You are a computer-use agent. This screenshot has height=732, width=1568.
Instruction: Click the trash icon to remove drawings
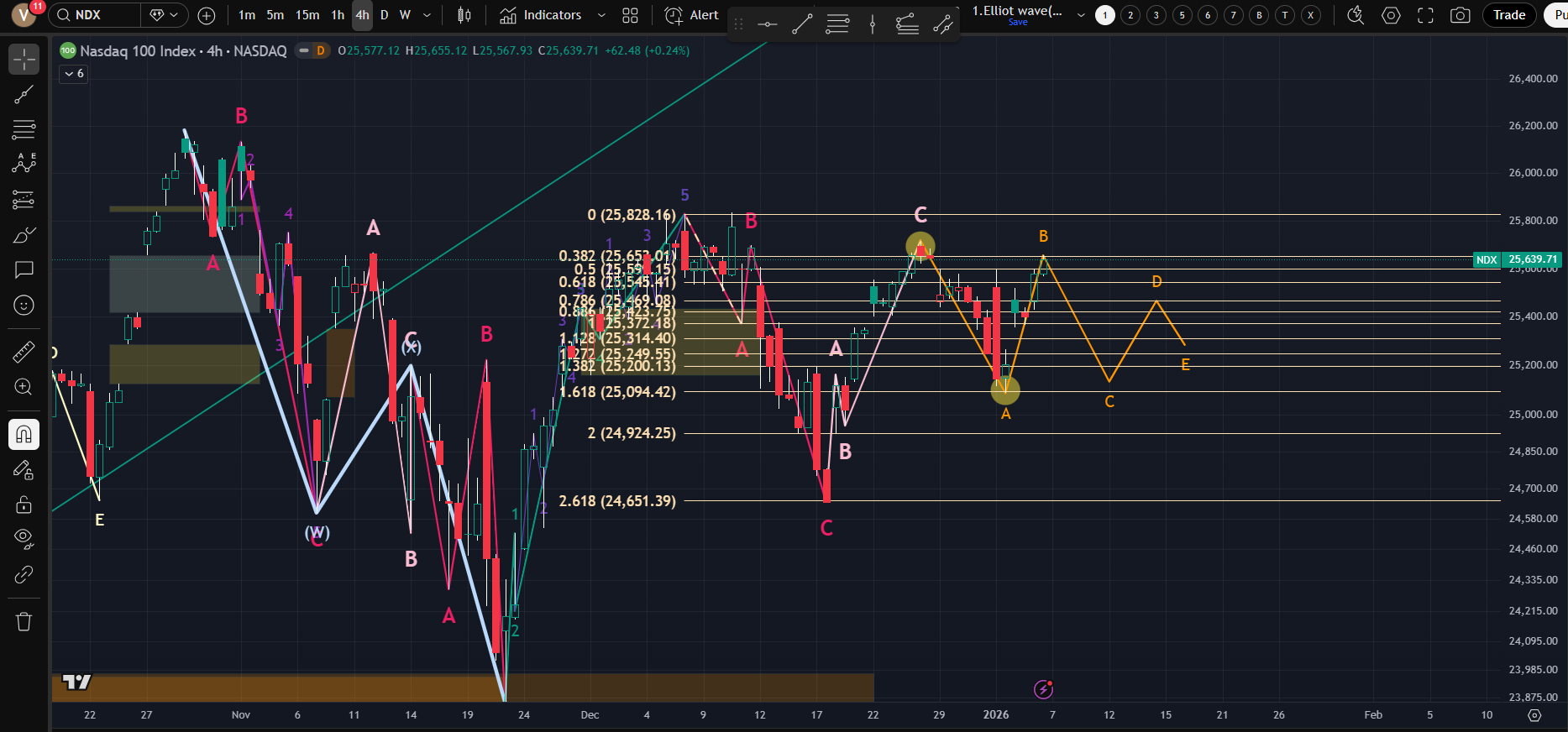tap(24, 621)
